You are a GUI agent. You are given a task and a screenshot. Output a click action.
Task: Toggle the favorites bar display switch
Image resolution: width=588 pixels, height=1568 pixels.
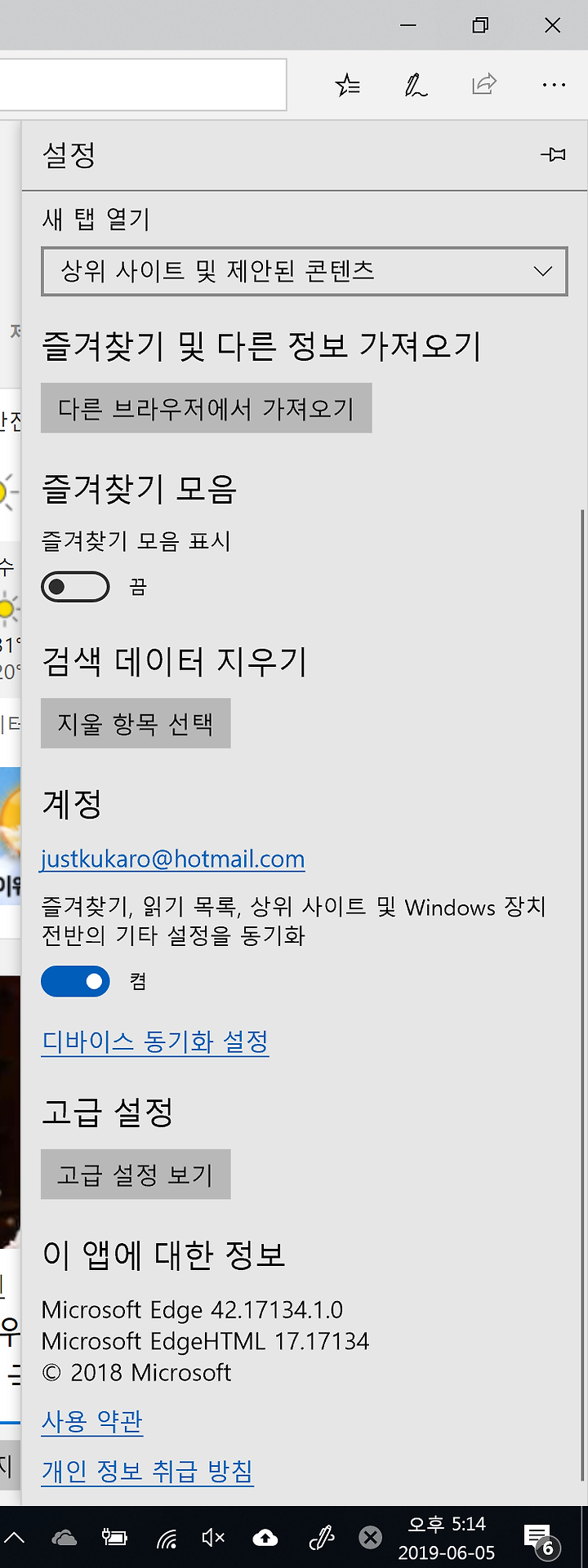pos(75,587)
